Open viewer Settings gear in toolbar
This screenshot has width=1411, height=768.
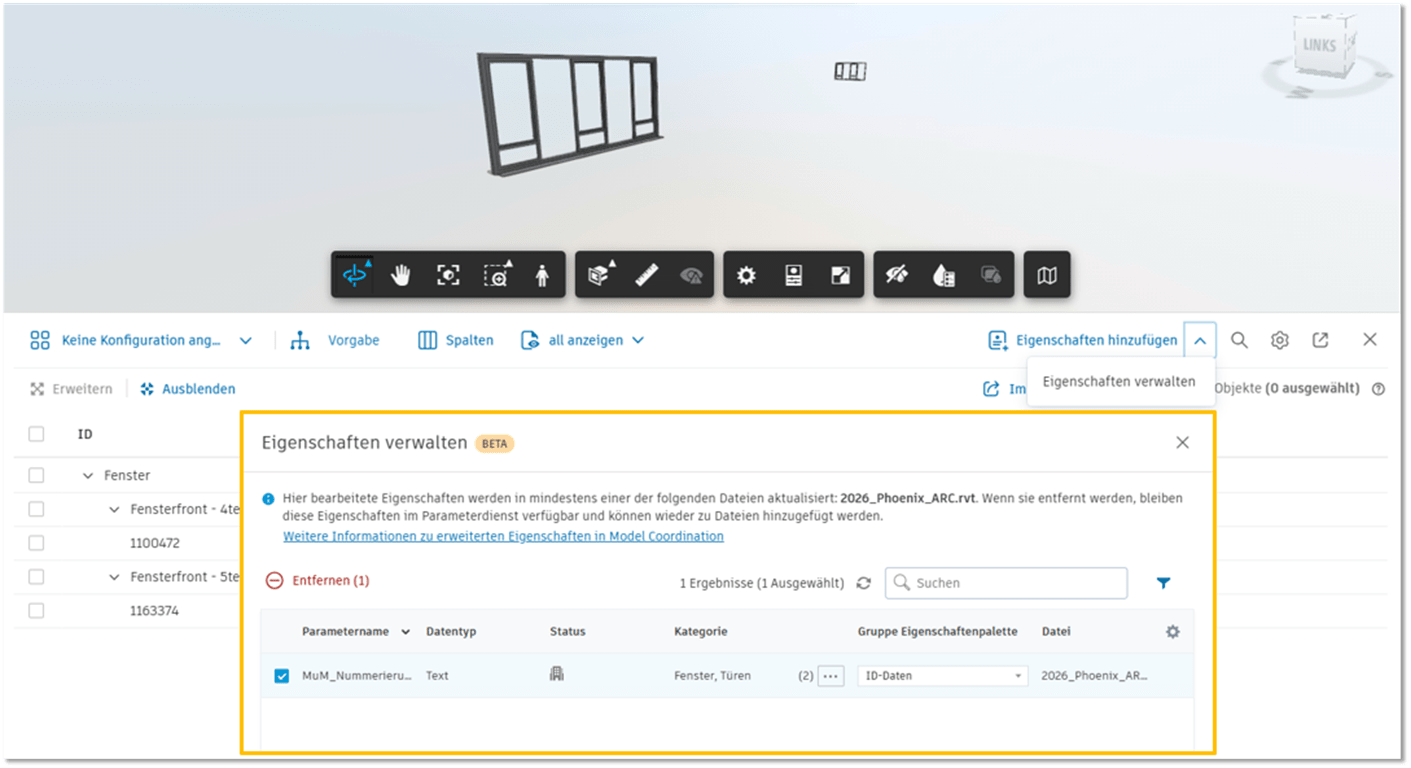tap(746, 275)
